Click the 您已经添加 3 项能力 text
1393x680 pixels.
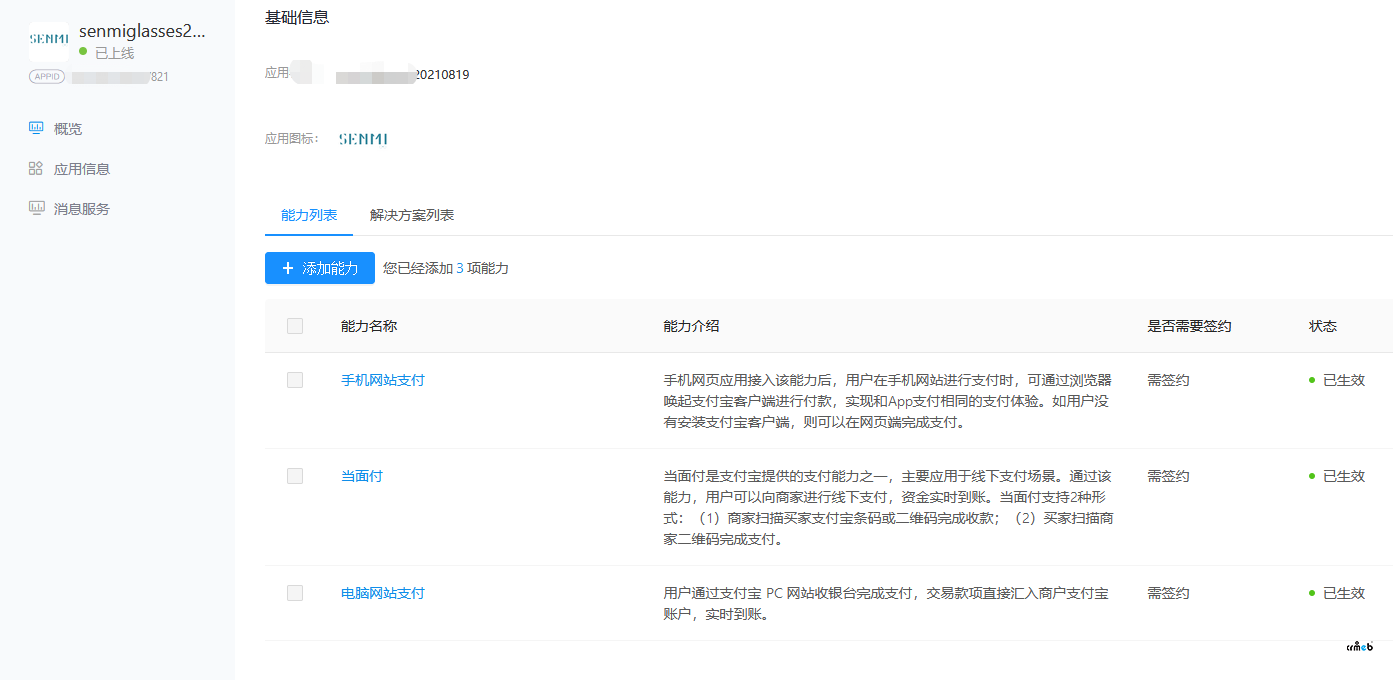(x=446, y=268)
